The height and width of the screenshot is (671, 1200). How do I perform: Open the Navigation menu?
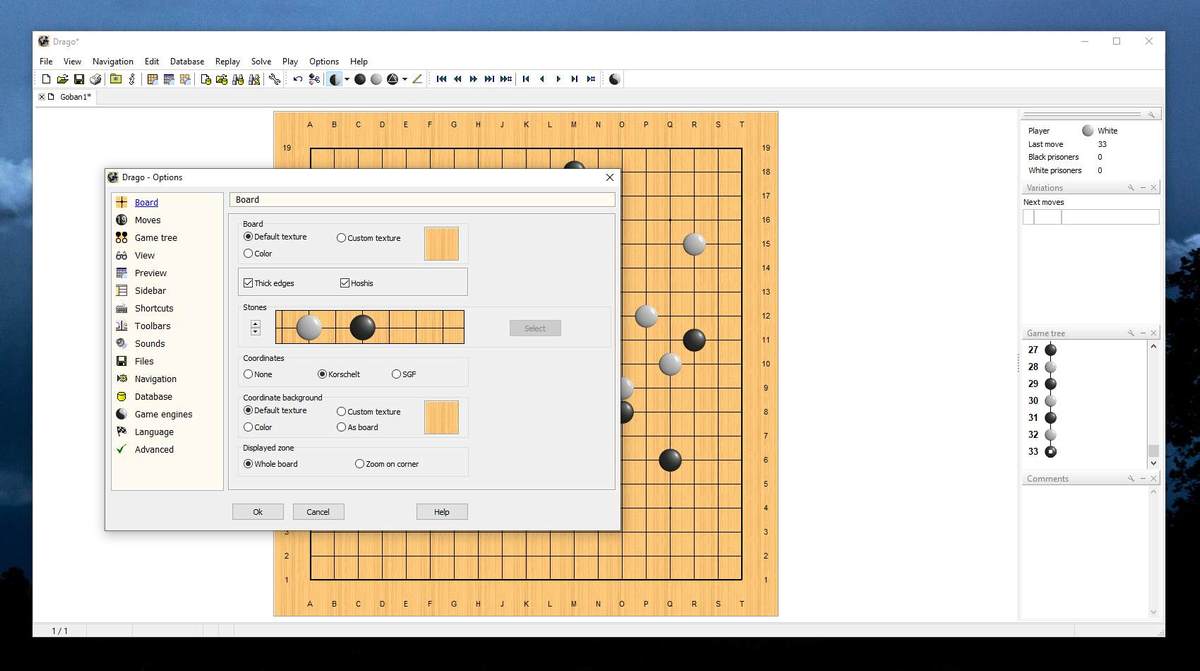[113, 61]
